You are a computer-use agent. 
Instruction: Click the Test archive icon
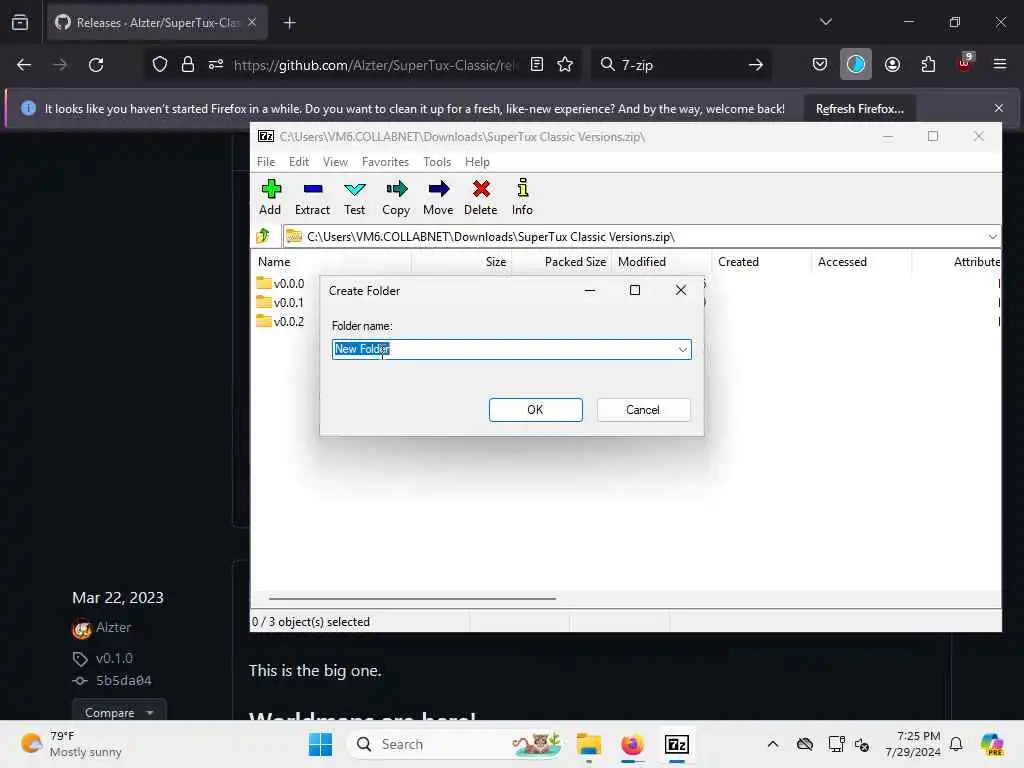pyautogui.click(x=355, y=197)
